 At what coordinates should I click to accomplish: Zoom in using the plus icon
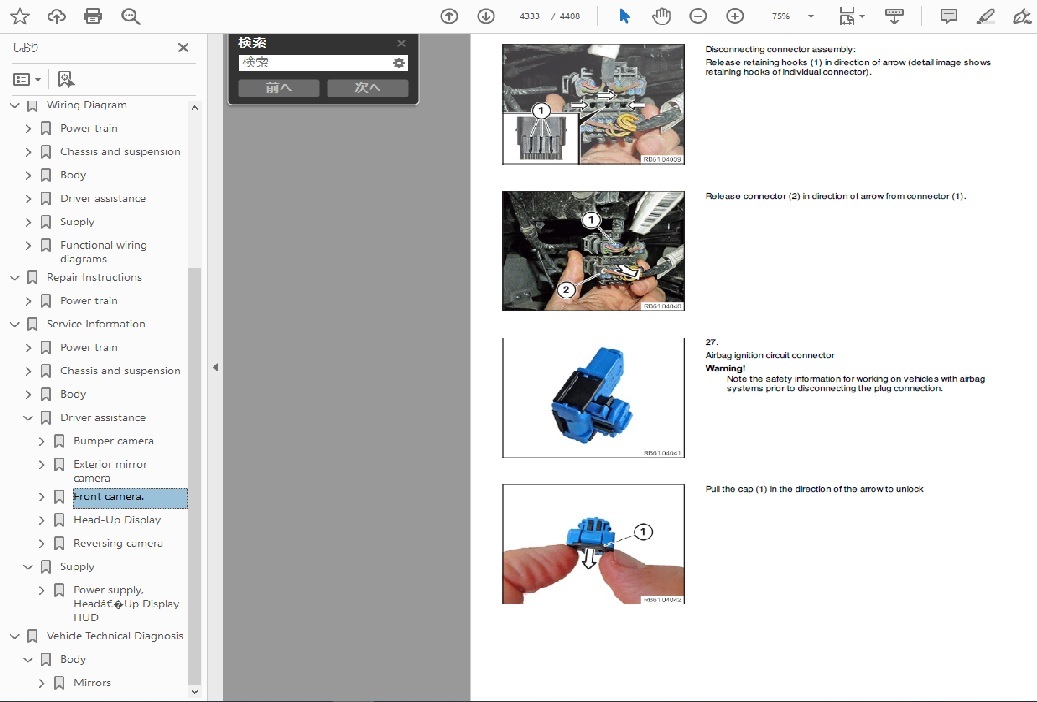735,16
